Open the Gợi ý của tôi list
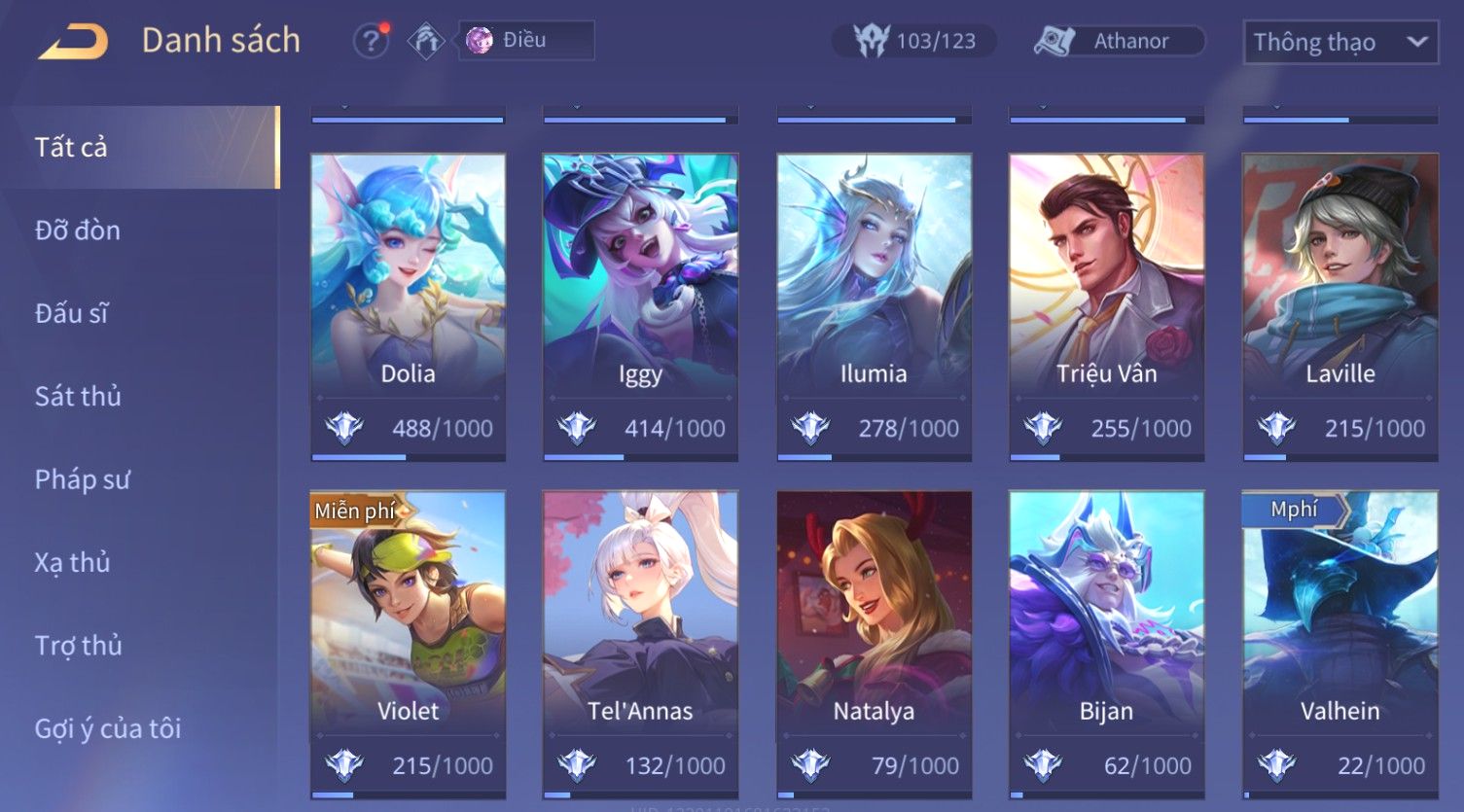 coord(108,728)
